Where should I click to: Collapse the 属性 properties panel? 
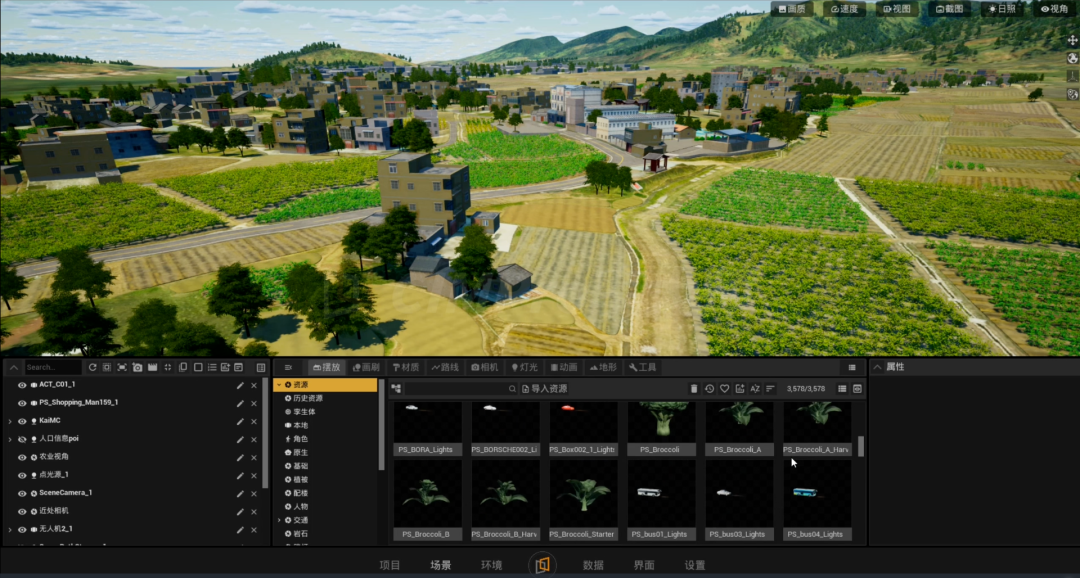[x=878, y=367]
